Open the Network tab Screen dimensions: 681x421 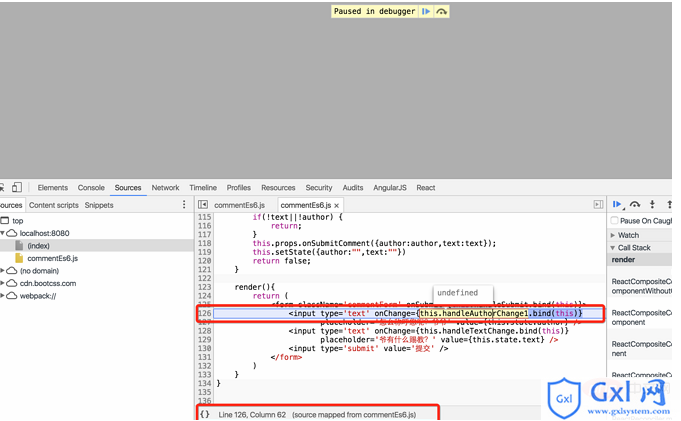tap(165, 188)
